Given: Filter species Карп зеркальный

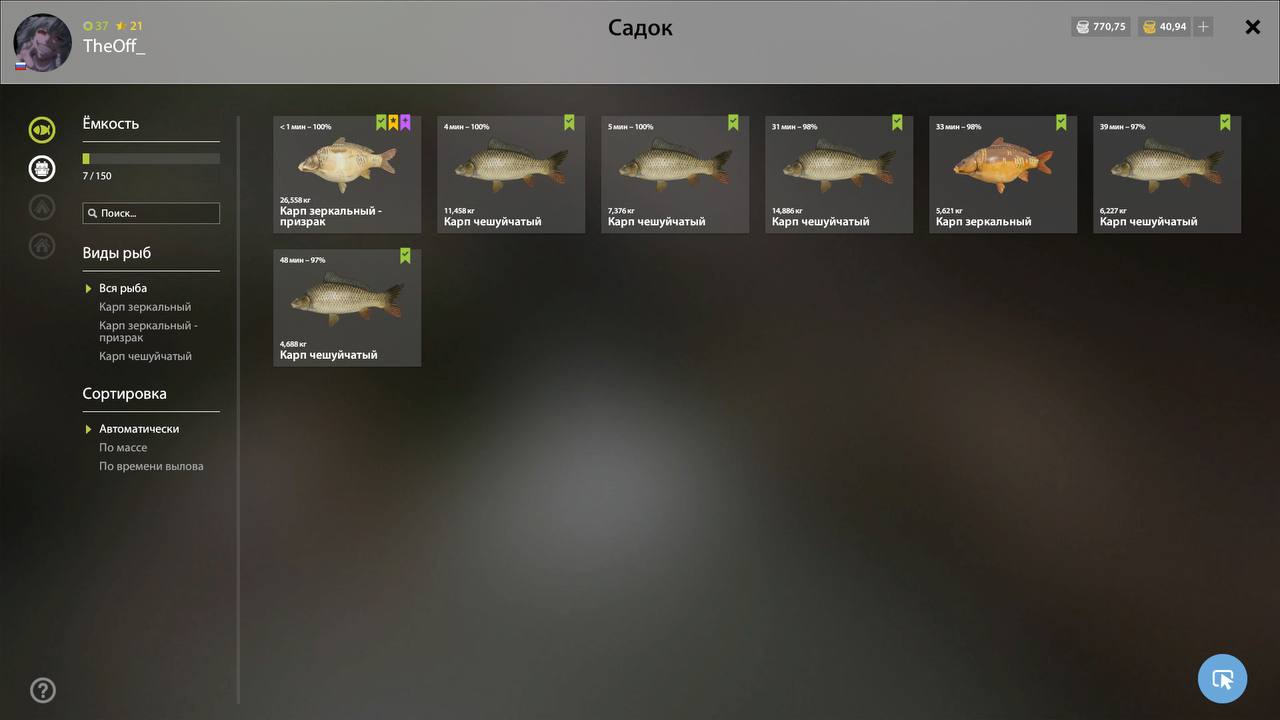Looking at the screenshot, I should 145,307.
